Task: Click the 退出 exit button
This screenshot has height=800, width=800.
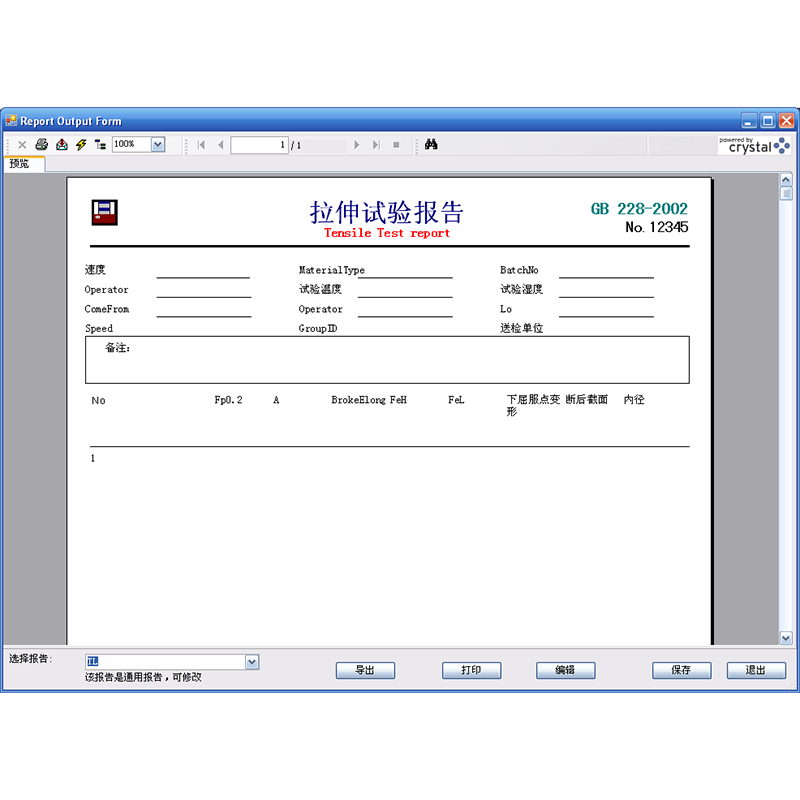Action: click(756, 670)
